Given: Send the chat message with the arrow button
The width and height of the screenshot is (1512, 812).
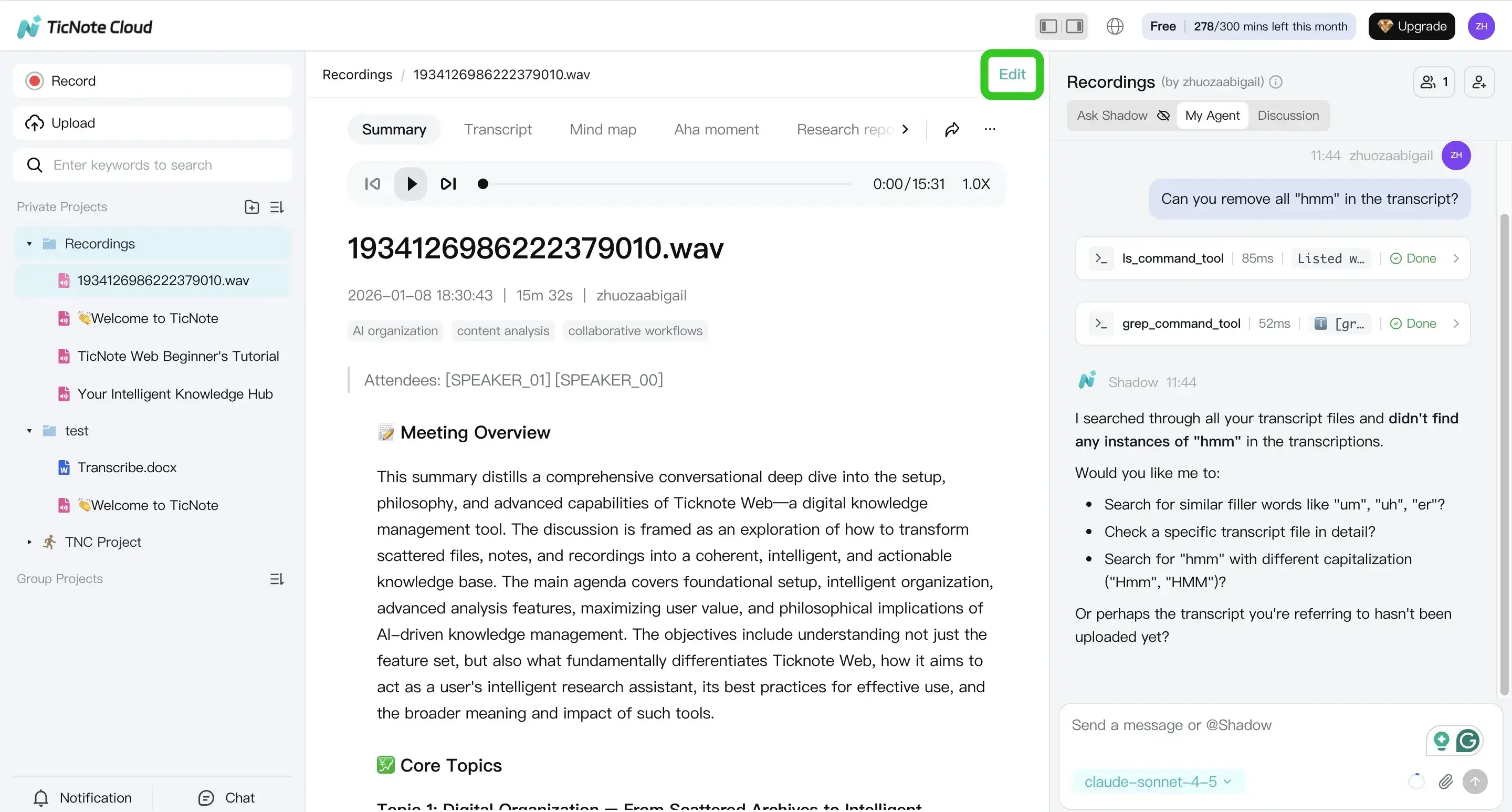Looking at the screenshot, I should pos(1476,782).
